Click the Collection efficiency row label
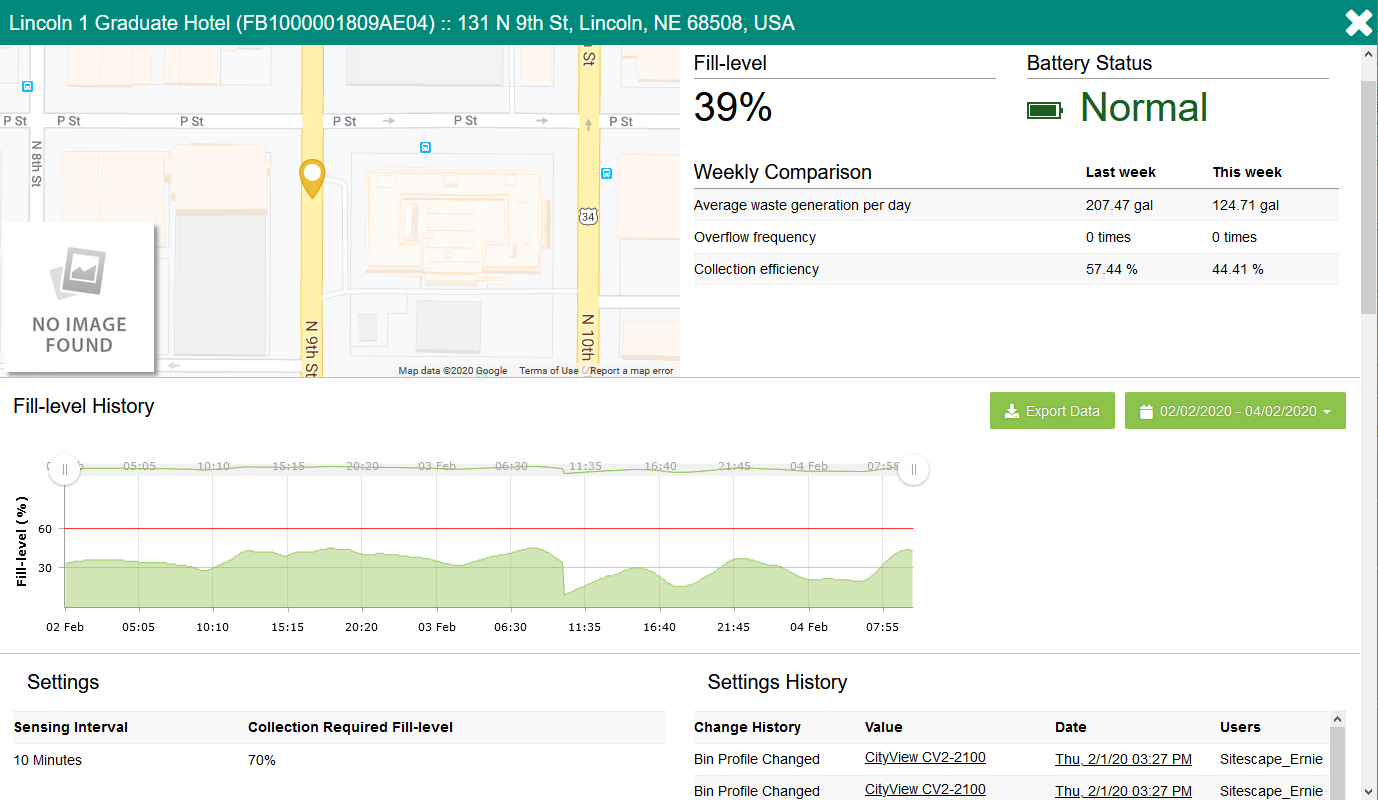 pos(756,269)
